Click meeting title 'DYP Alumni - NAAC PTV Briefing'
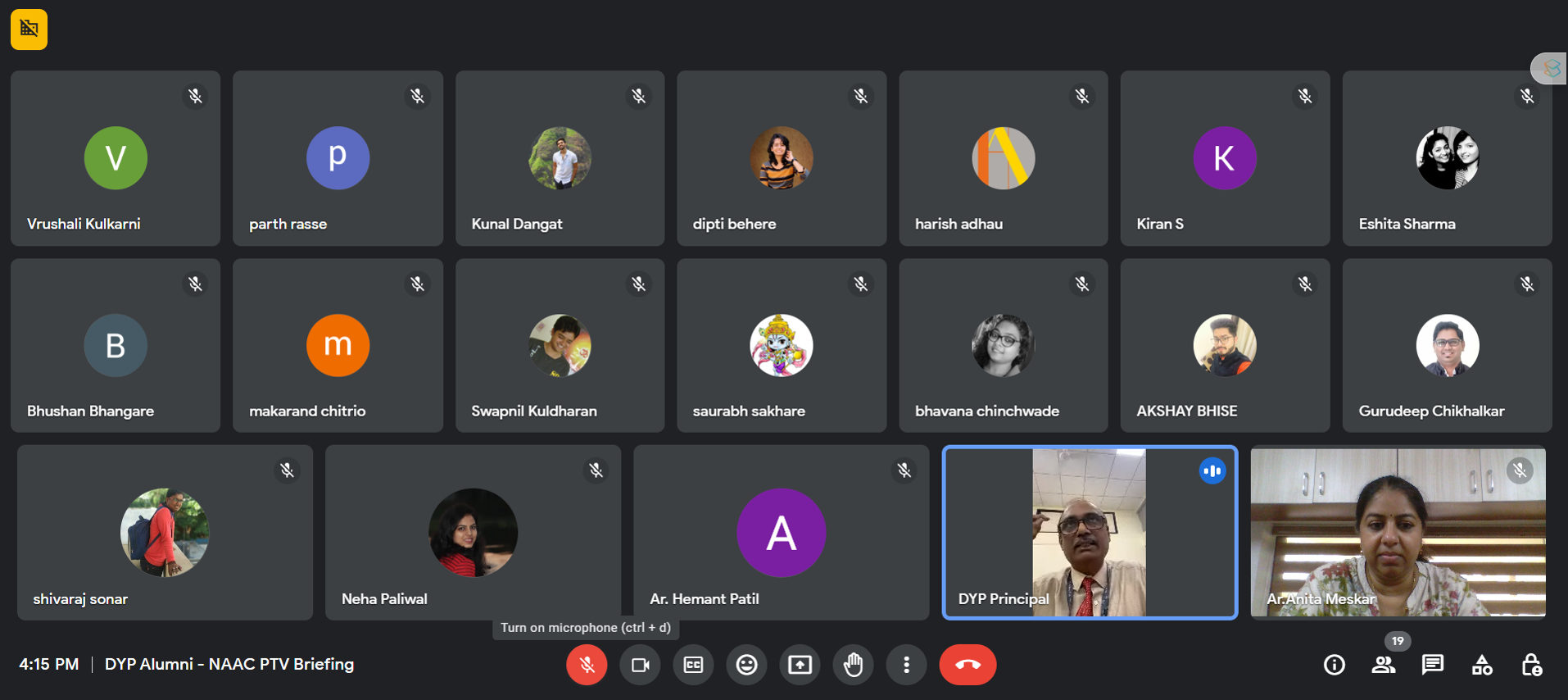This screenshot has width=1568, height=700. click(x=229, y=665)
